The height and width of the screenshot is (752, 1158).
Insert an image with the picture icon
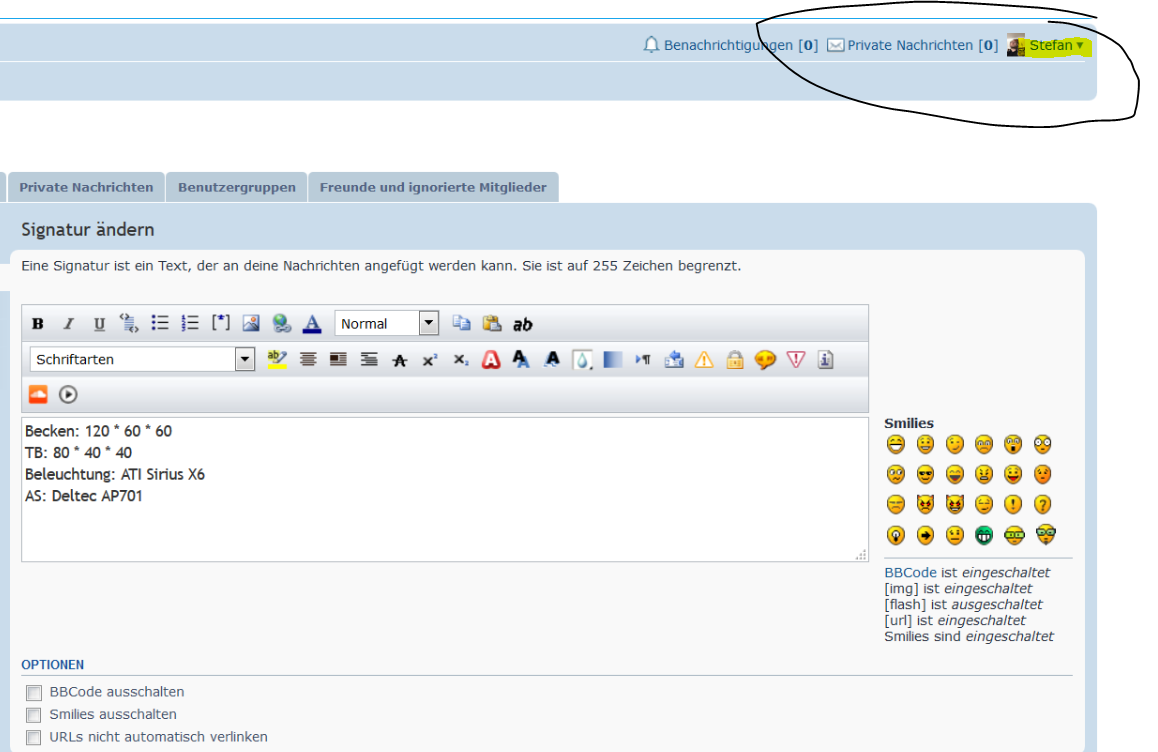pyautogui.click(x=251, y=323)
